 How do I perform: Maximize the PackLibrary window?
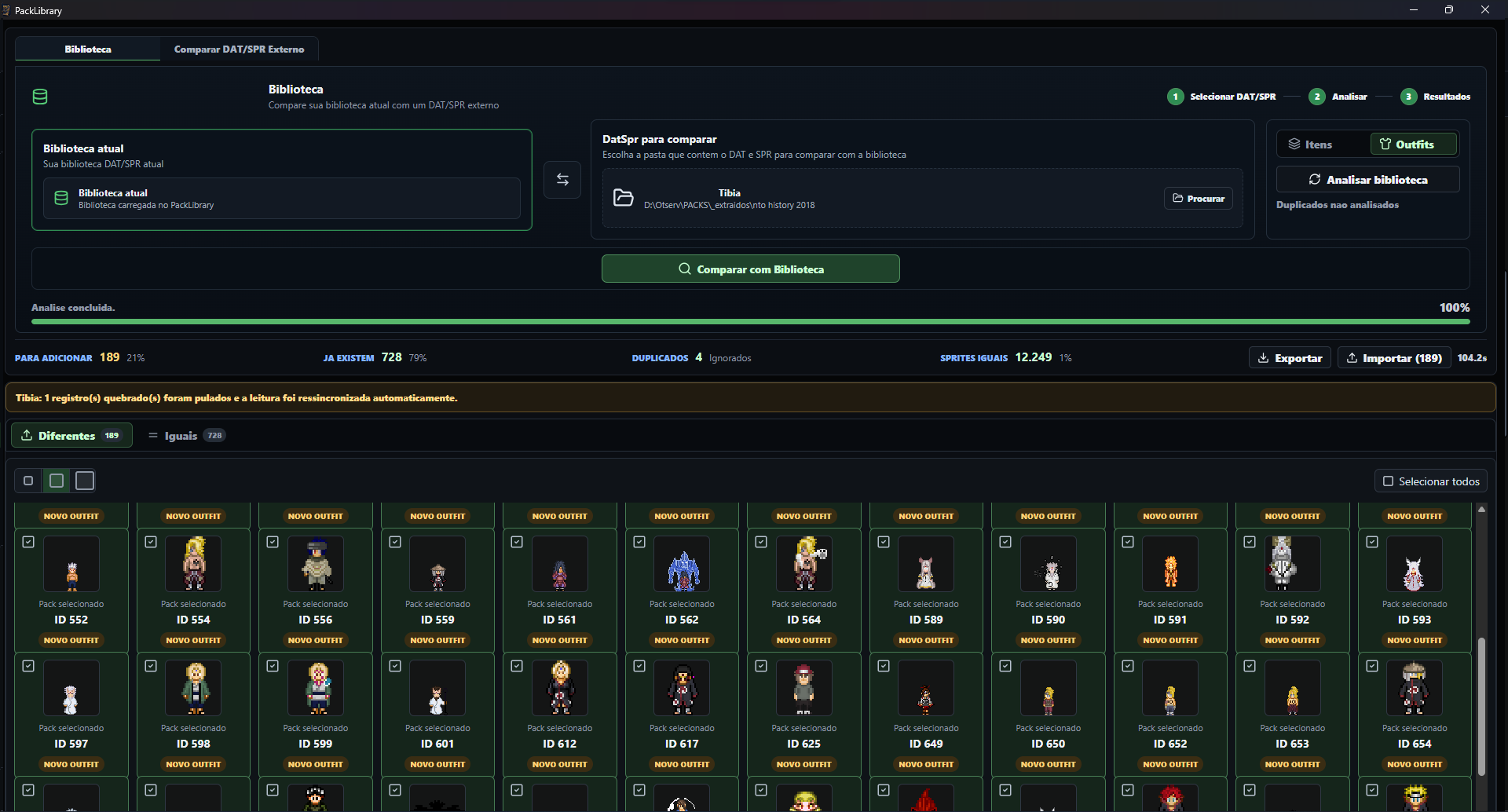click(x=1449, y=9)
